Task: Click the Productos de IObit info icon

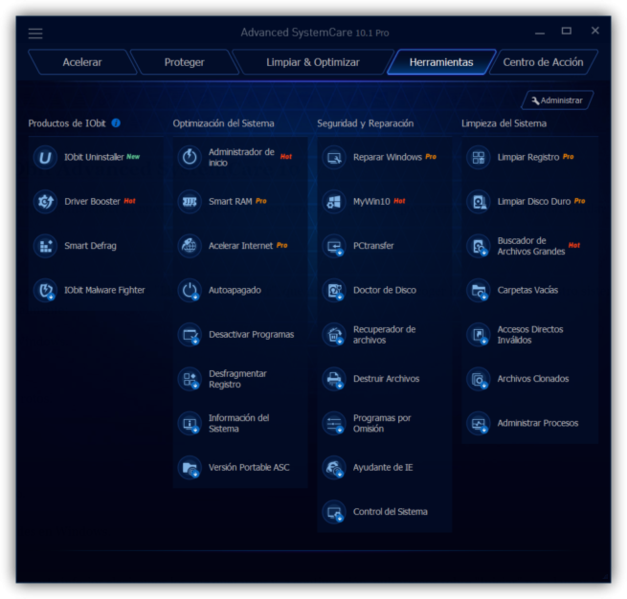Action: pos(116,123)
